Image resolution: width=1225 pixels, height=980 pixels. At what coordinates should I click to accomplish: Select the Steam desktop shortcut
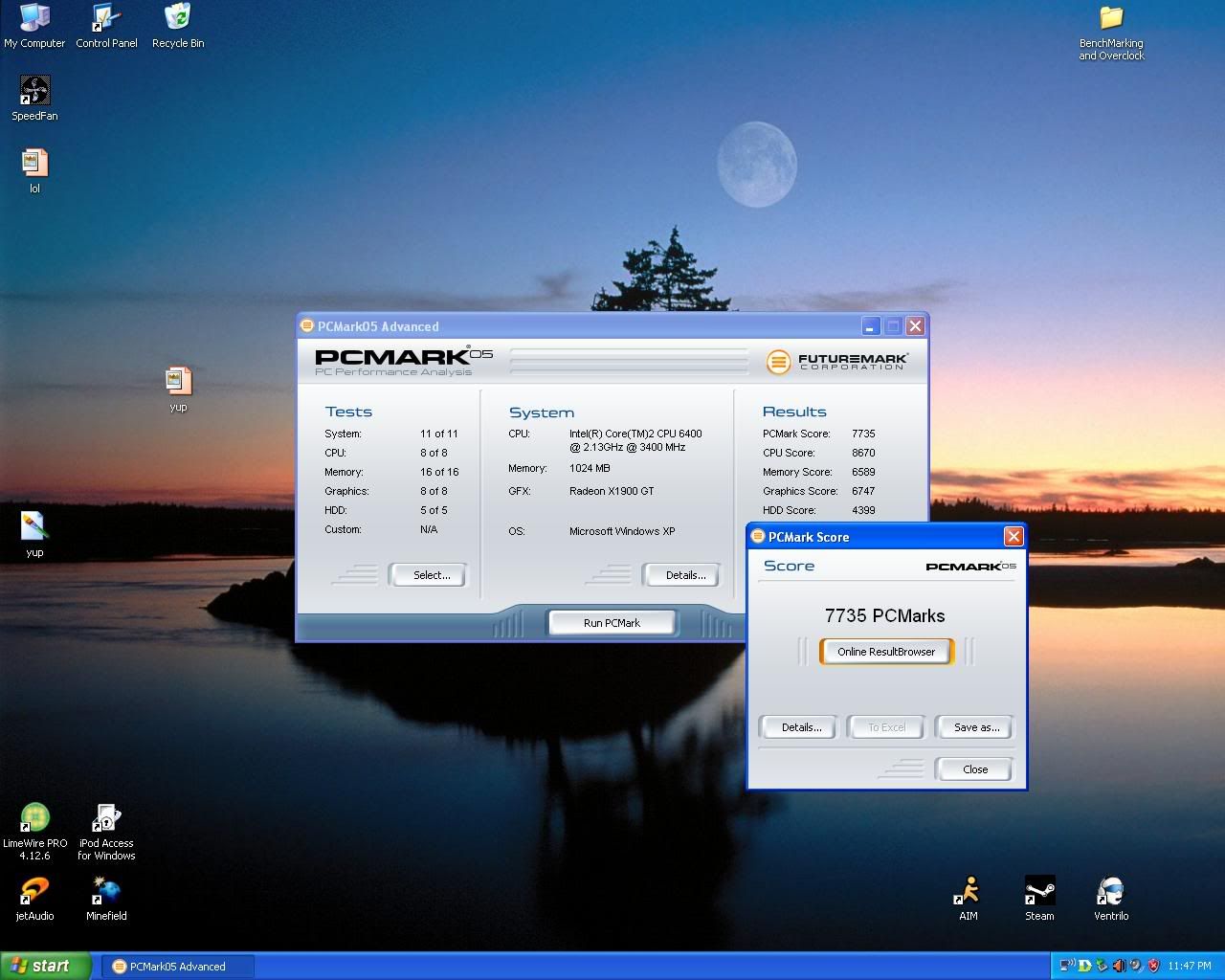point(1039,899)
